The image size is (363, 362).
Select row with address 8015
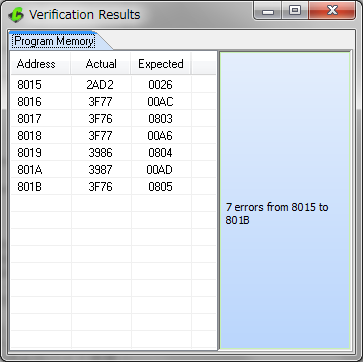click(113, 85)
